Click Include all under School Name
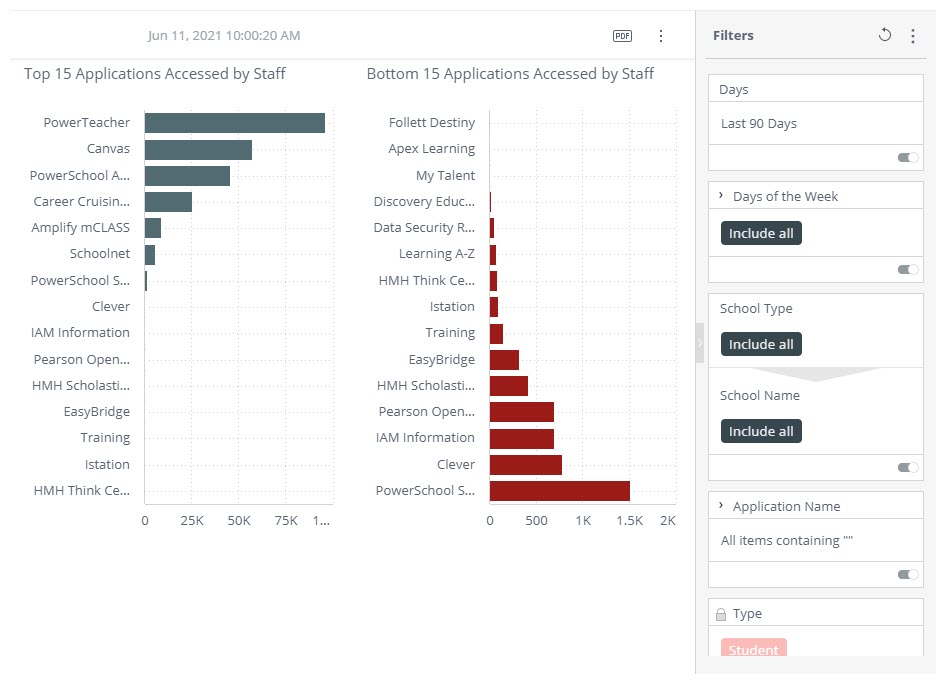The width and height of the screenshot is (943, 683). click(x=761, y=431)
